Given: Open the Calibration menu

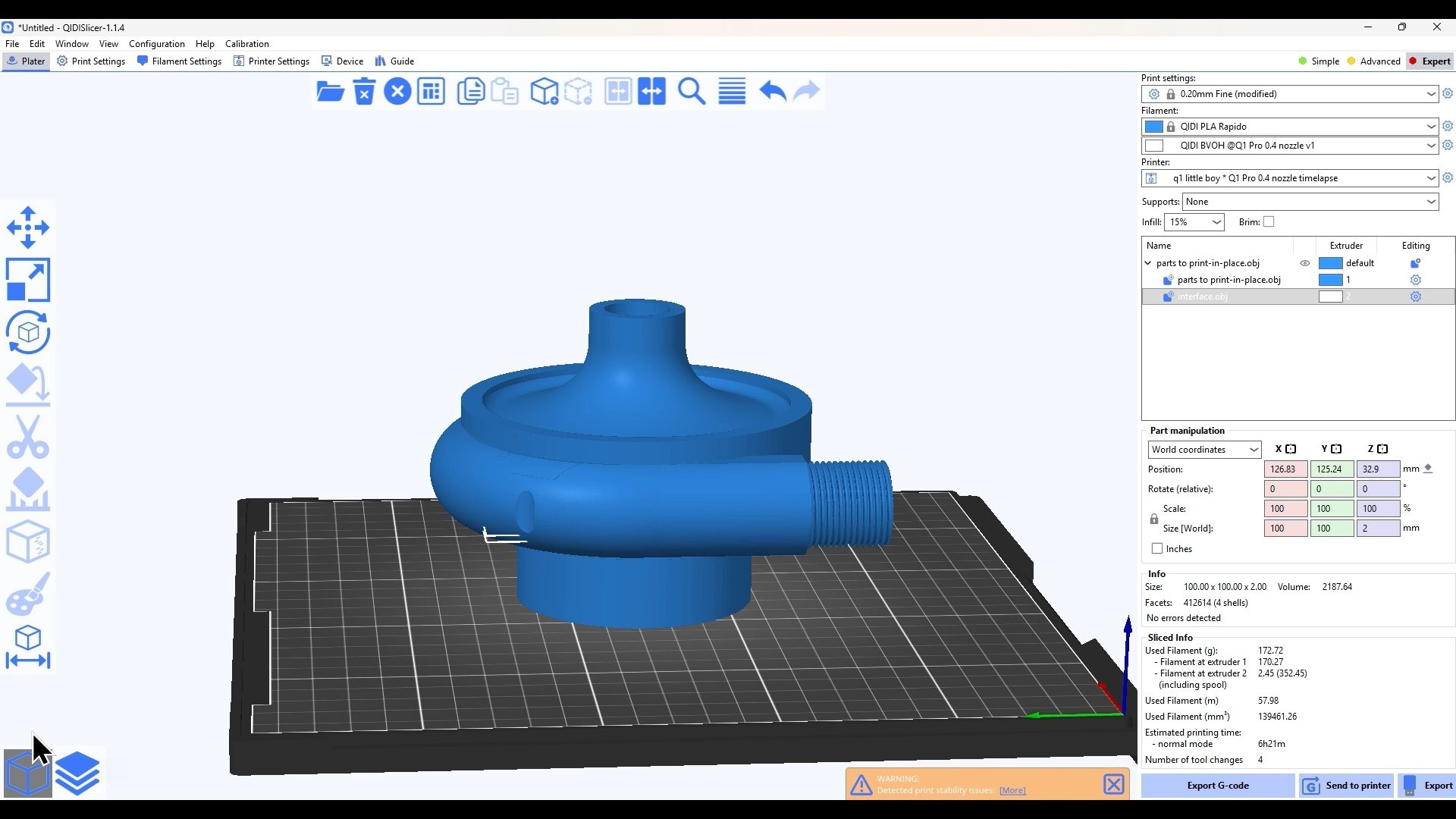Looking at the screenshot, I should coord(246,44).
